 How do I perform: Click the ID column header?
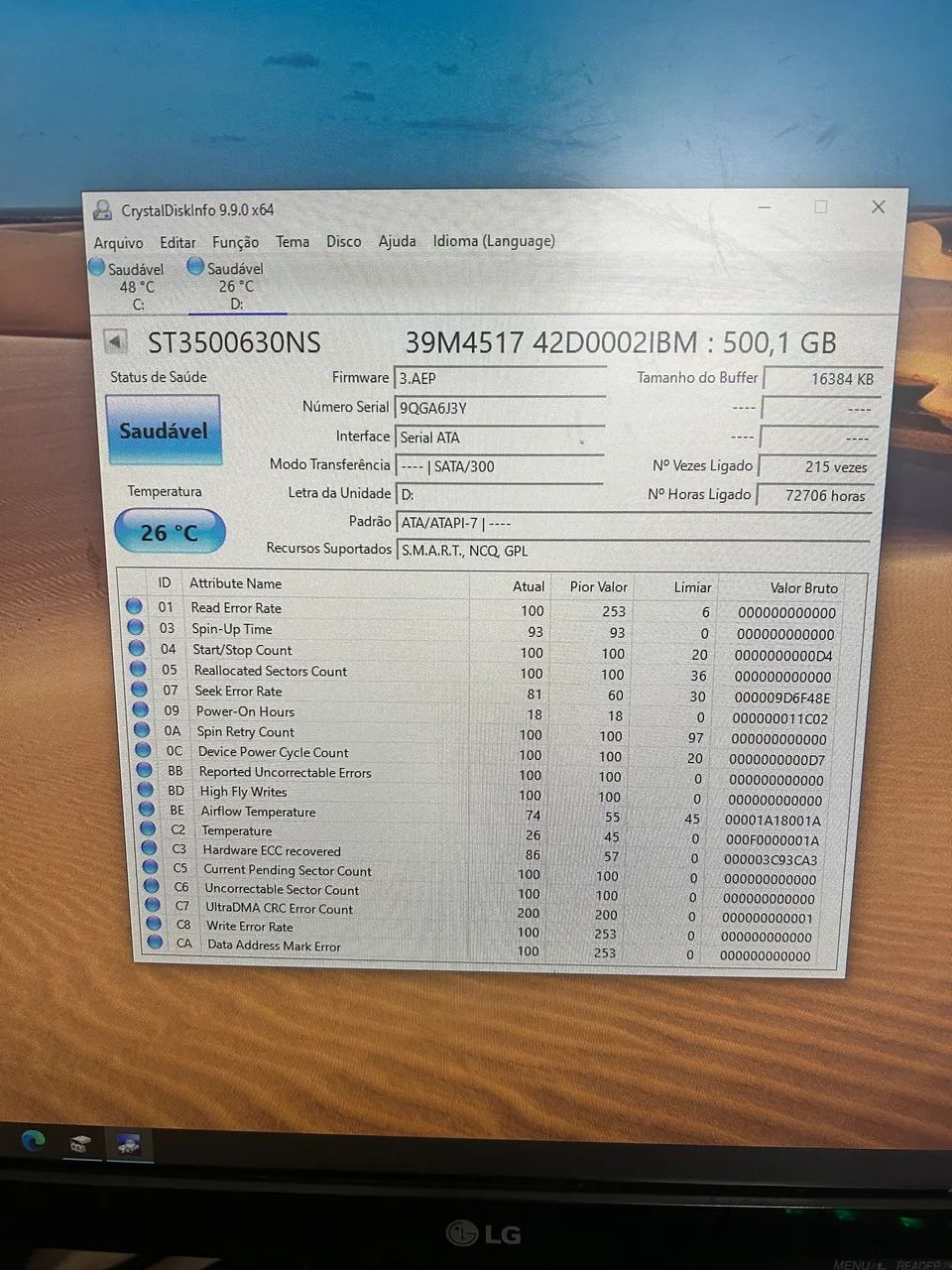pos(165,583)
